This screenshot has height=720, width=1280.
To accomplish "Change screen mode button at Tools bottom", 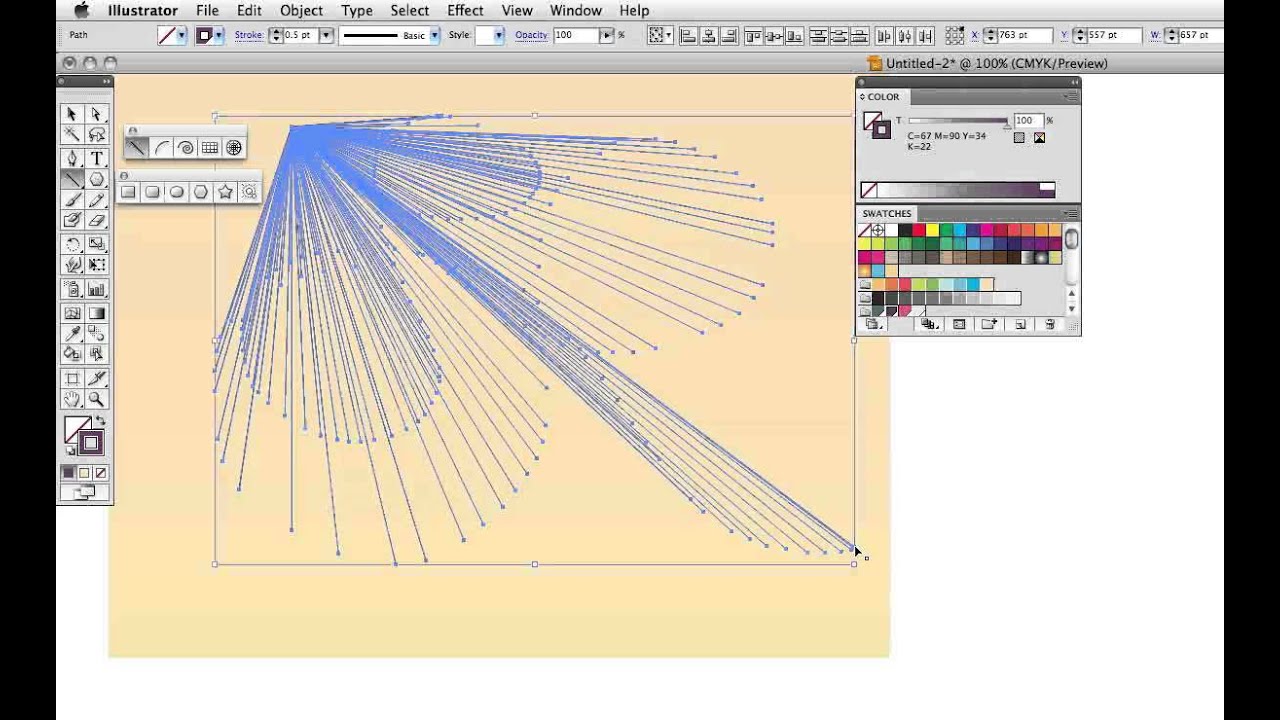I will coord(84,492).
